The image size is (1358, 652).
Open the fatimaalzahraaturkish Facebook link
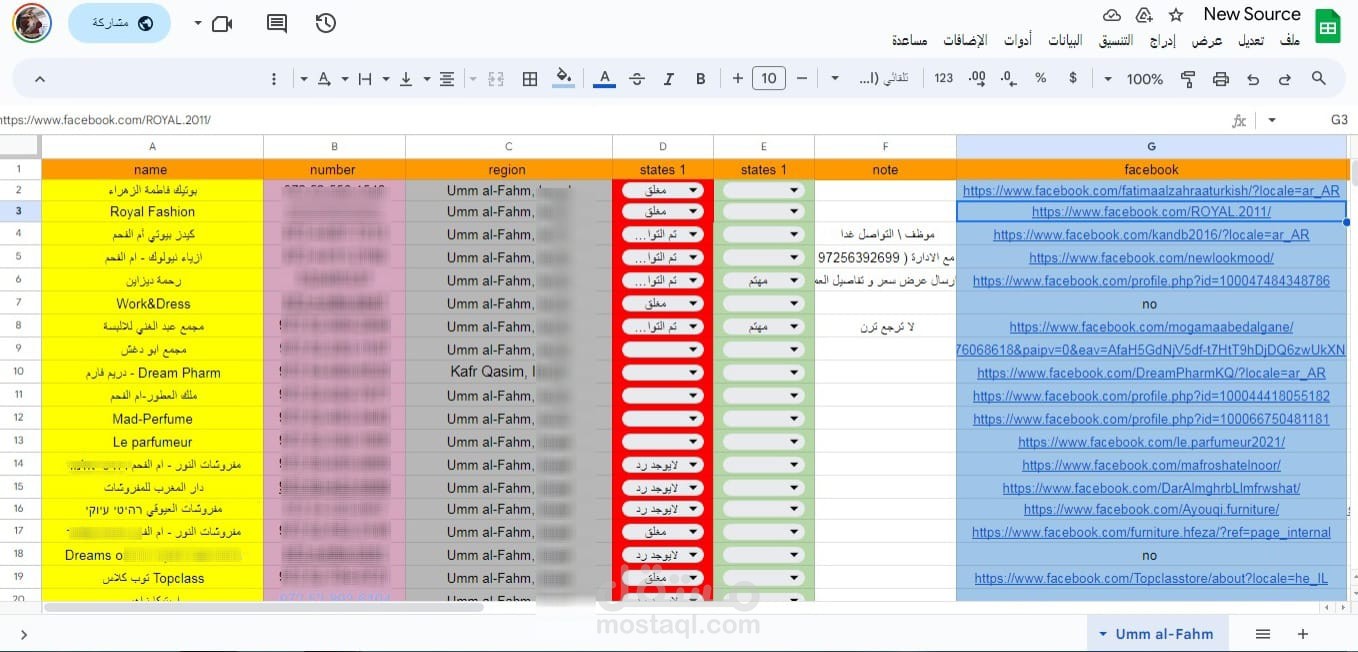click(x=1151, y=190)
